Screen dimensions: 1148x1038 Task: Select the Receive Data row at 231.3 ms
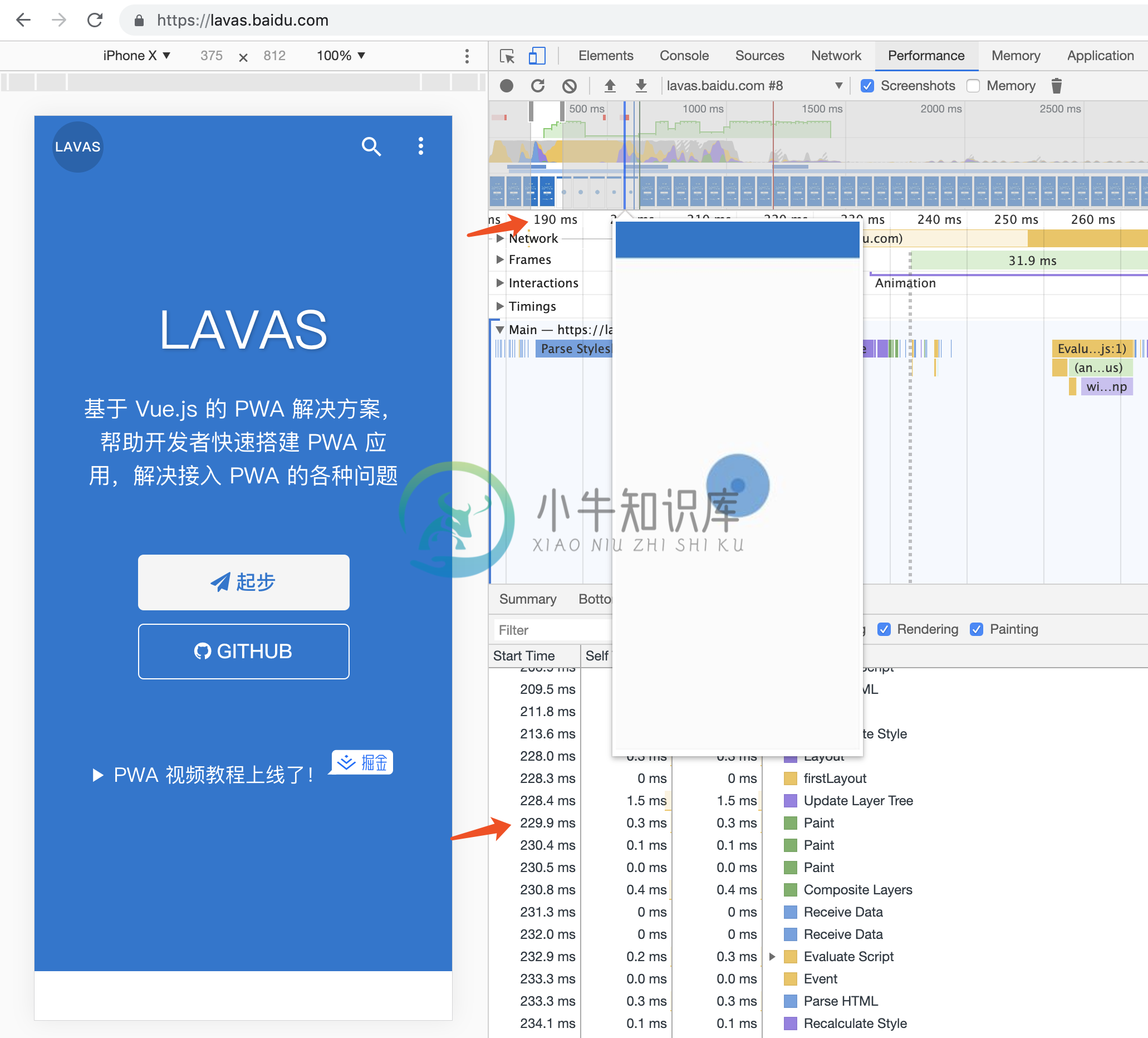pos(818,912)
